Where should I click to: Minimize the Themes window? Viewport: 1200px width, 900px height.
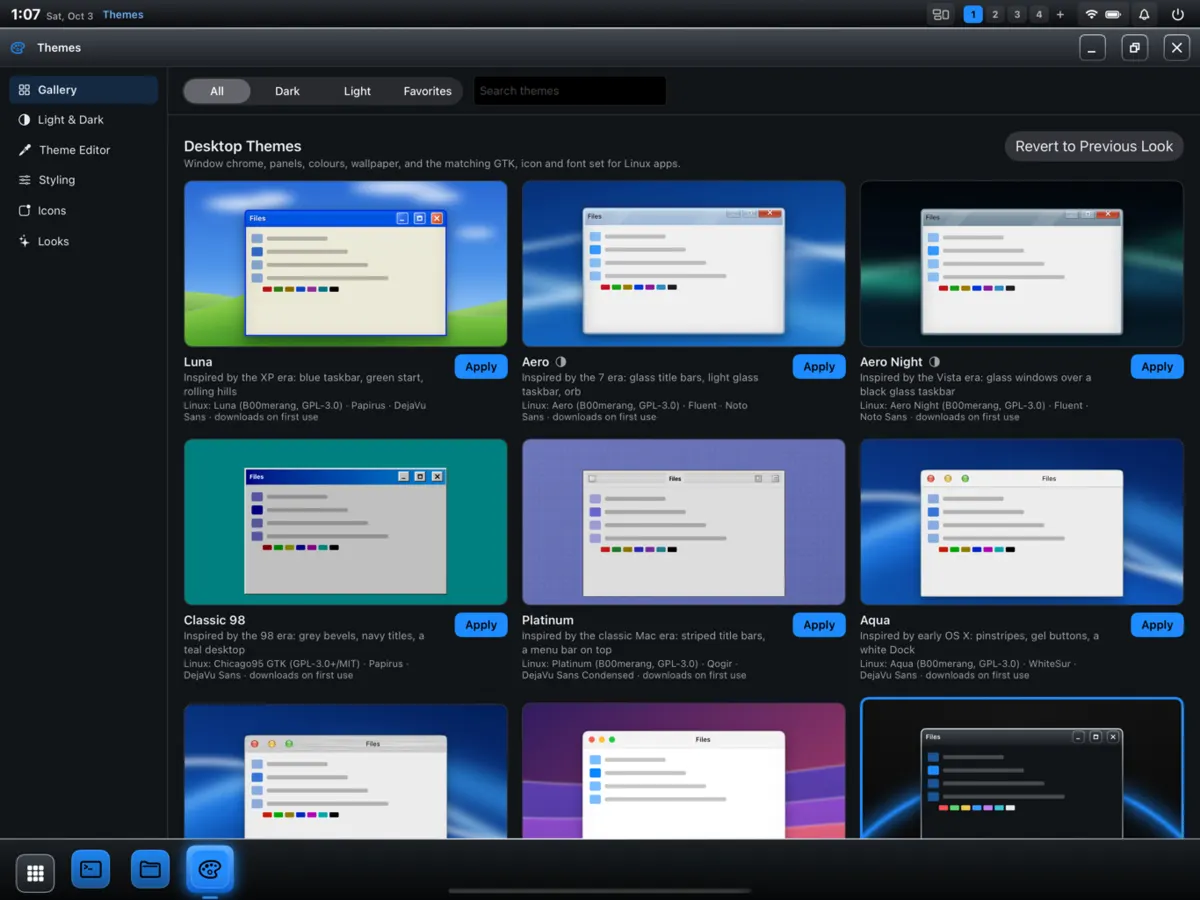coord(1092,48)
